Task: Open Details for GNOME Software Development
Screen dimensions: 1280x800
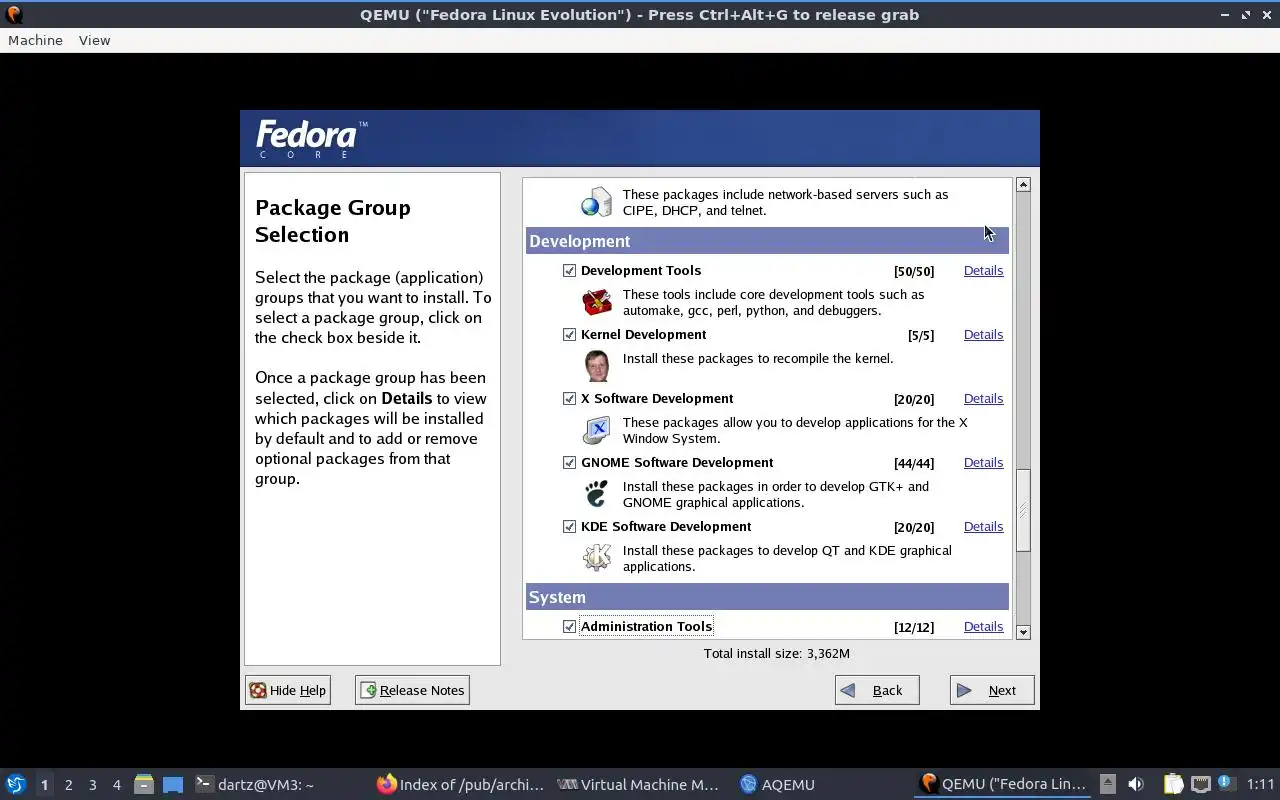Action: coord(983,463)
